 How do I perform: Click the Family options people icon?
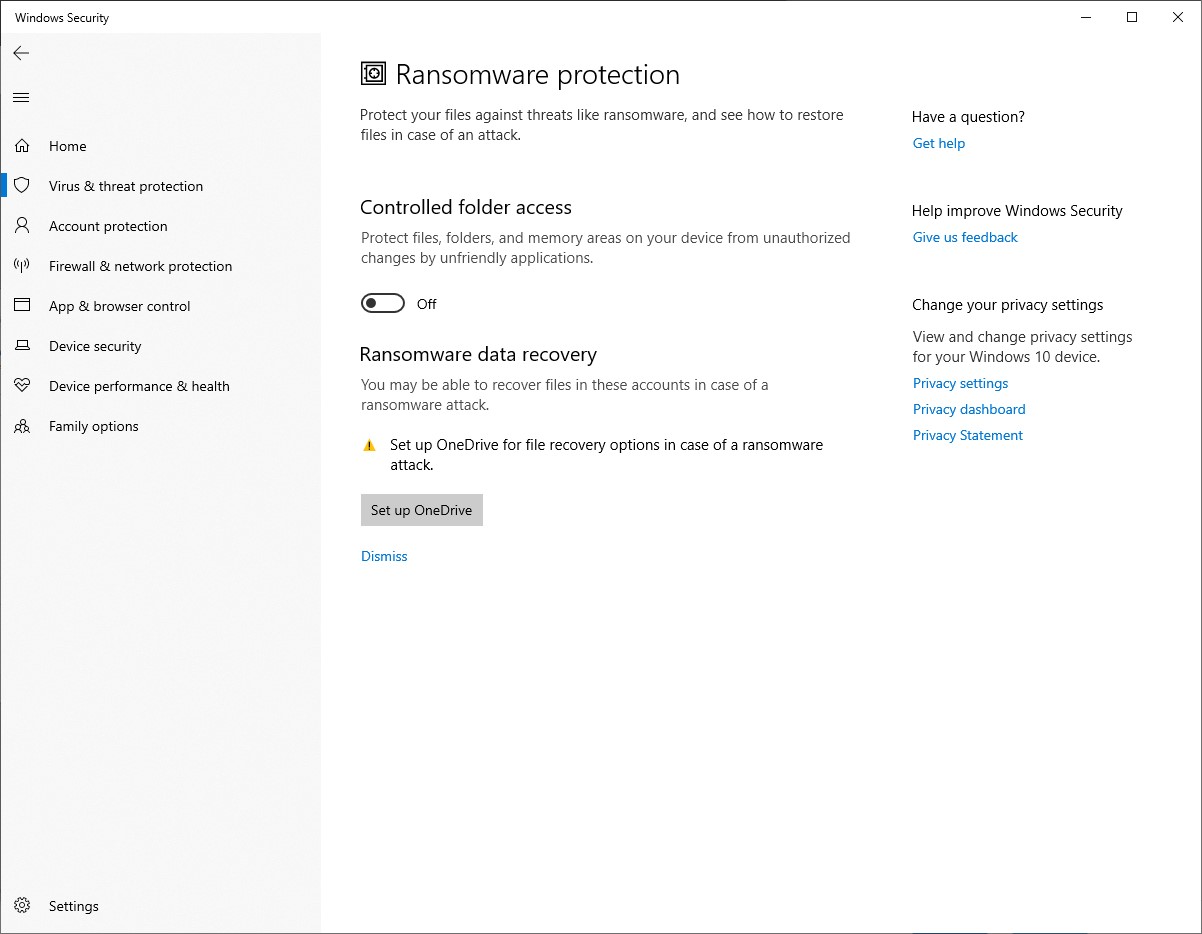click(x=22, y=426)
